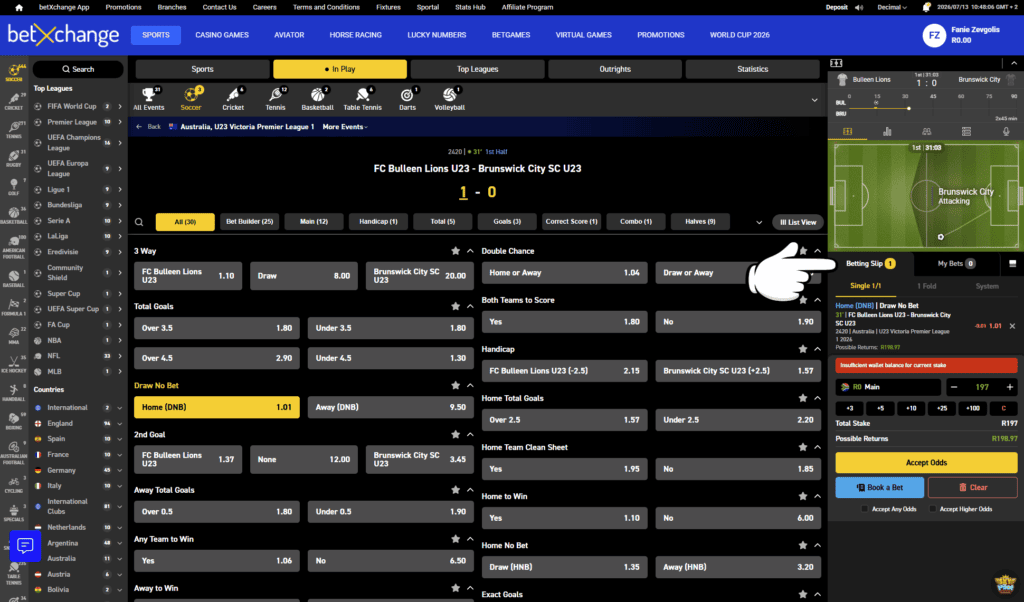1024x602 pixels.
Task: Select Both Teams to Score Yes
Action: [564, 321]
